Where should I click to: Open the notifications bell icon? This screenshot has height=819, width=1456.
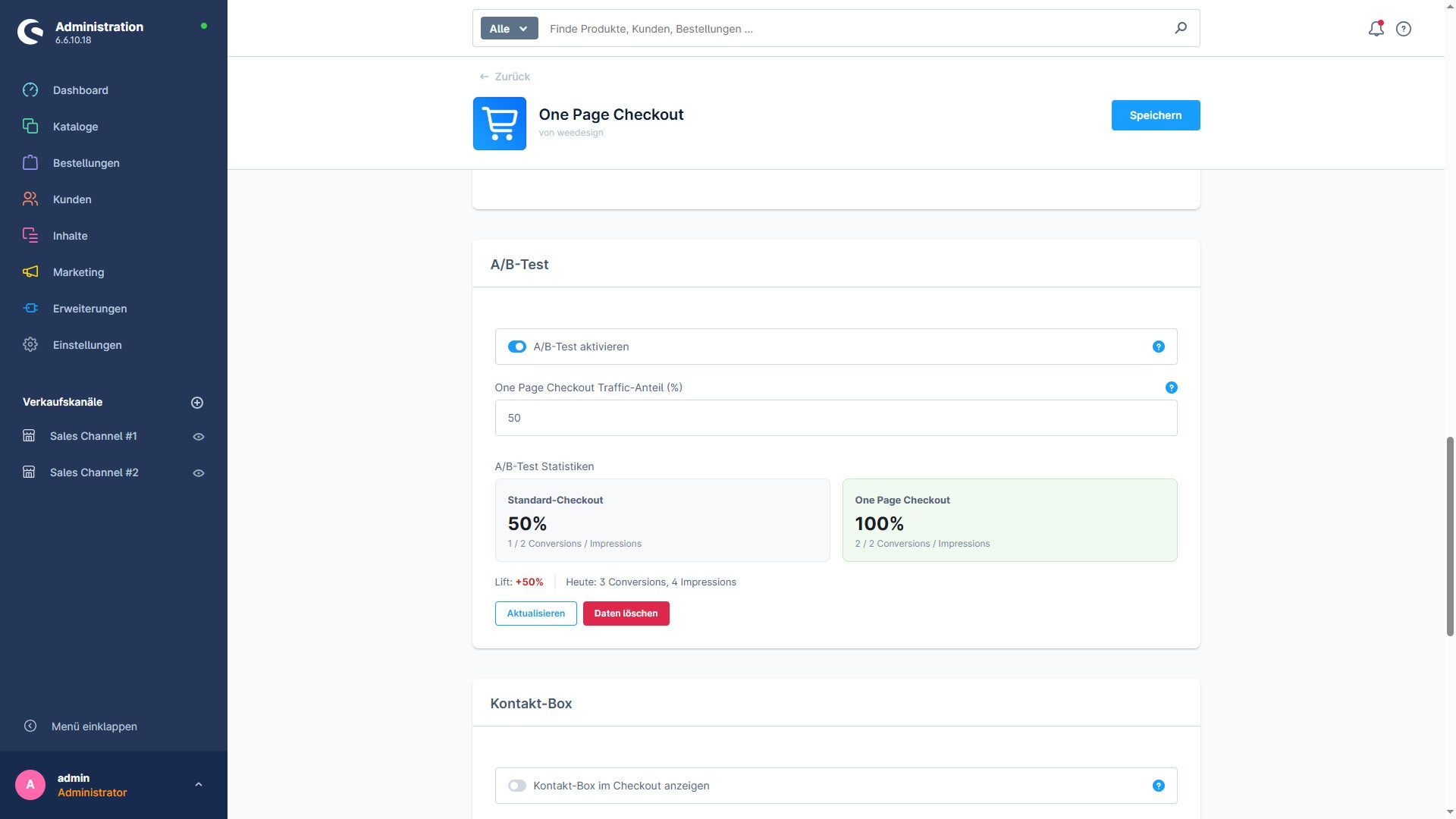point(1376,29)
